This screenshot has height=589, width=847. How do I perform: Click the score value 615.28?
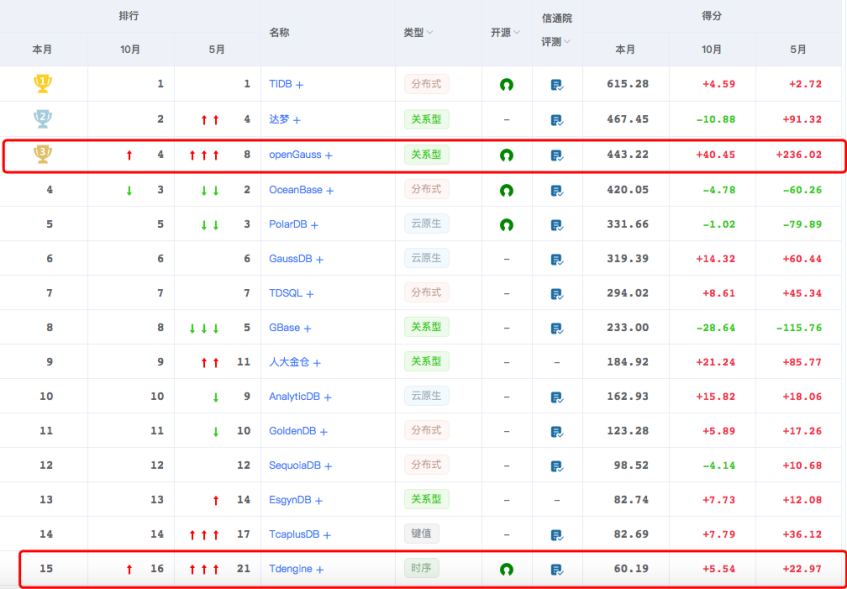click(628, 84)
